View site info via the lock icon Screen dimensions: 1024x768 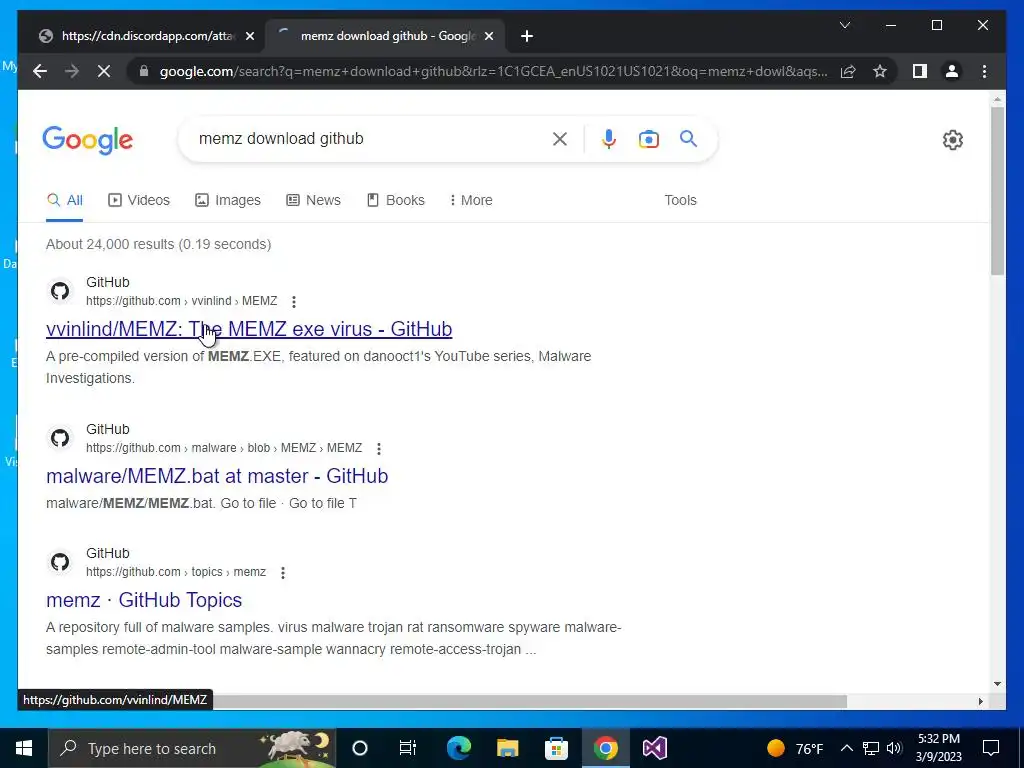[x=144, y=71]
